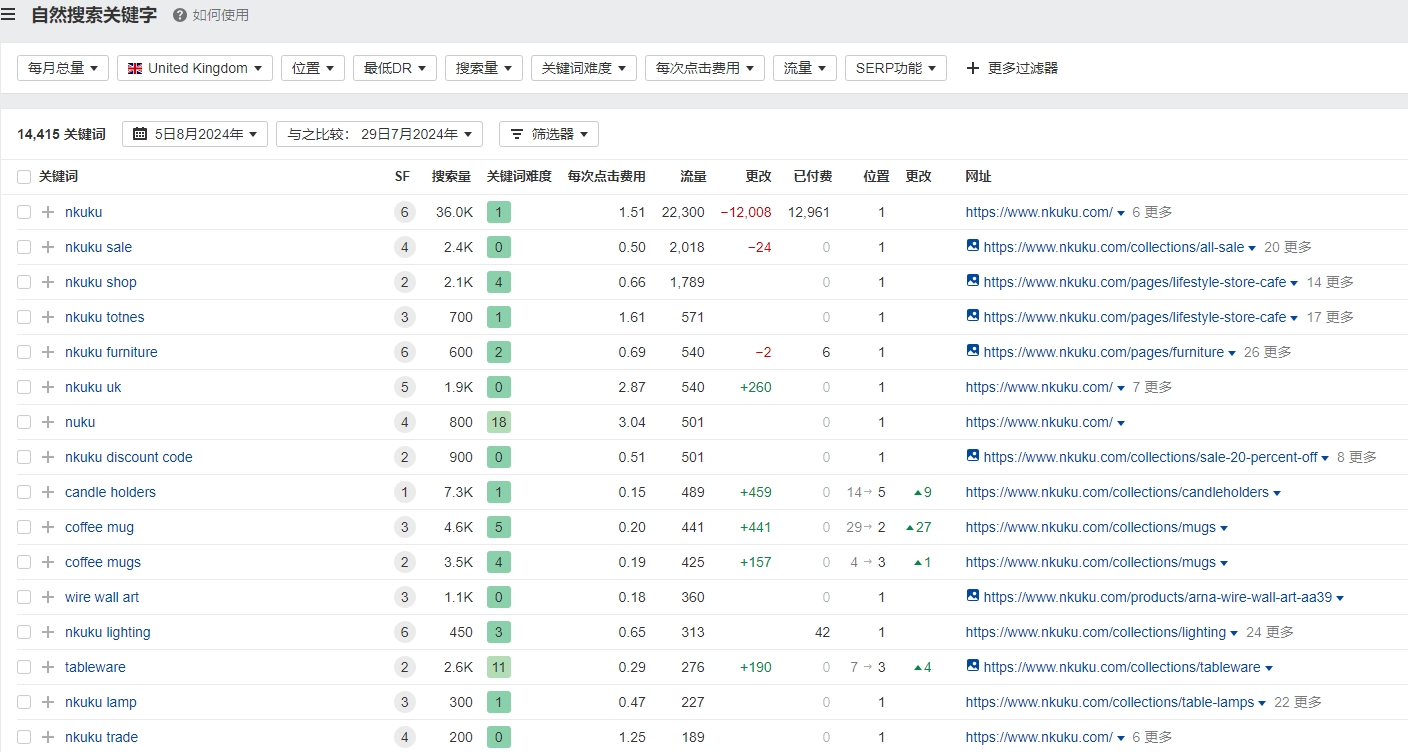The height and width of the screenshot is (752, 1408).
Task: Click the calendar icon in date picker
Action: 140,134
